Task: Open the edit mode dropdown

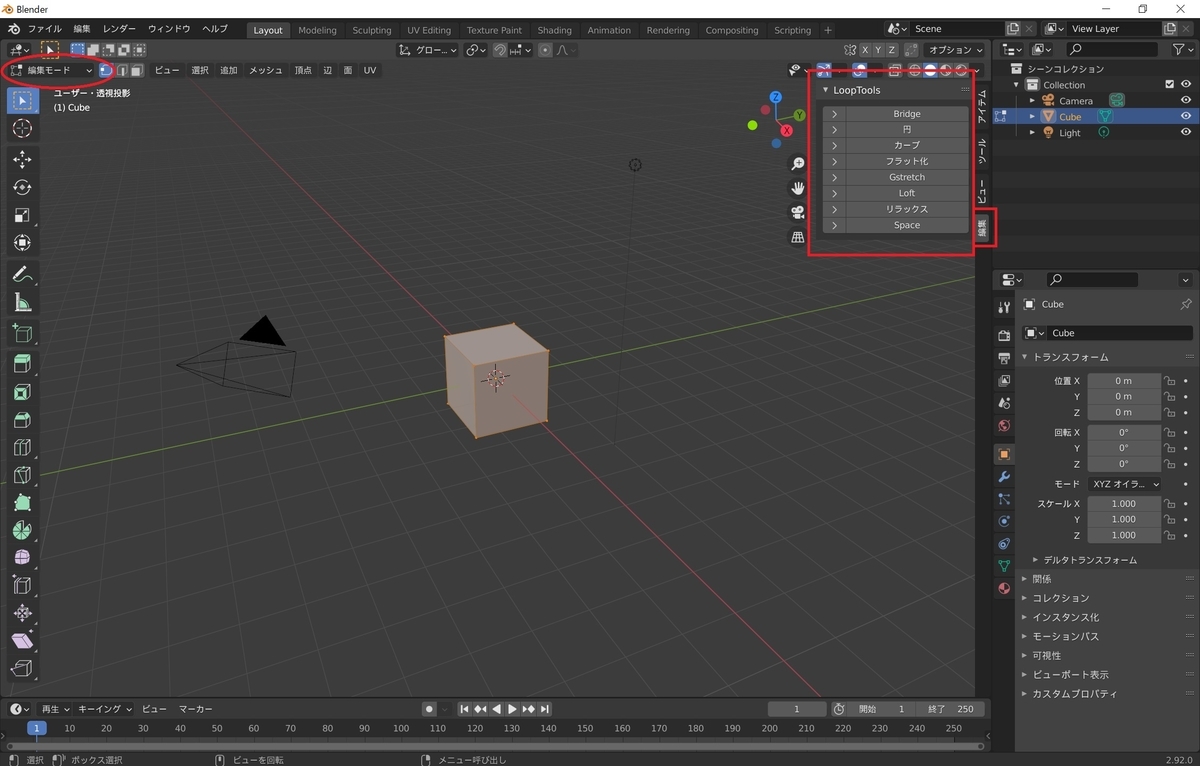Action: click(50, 70)
